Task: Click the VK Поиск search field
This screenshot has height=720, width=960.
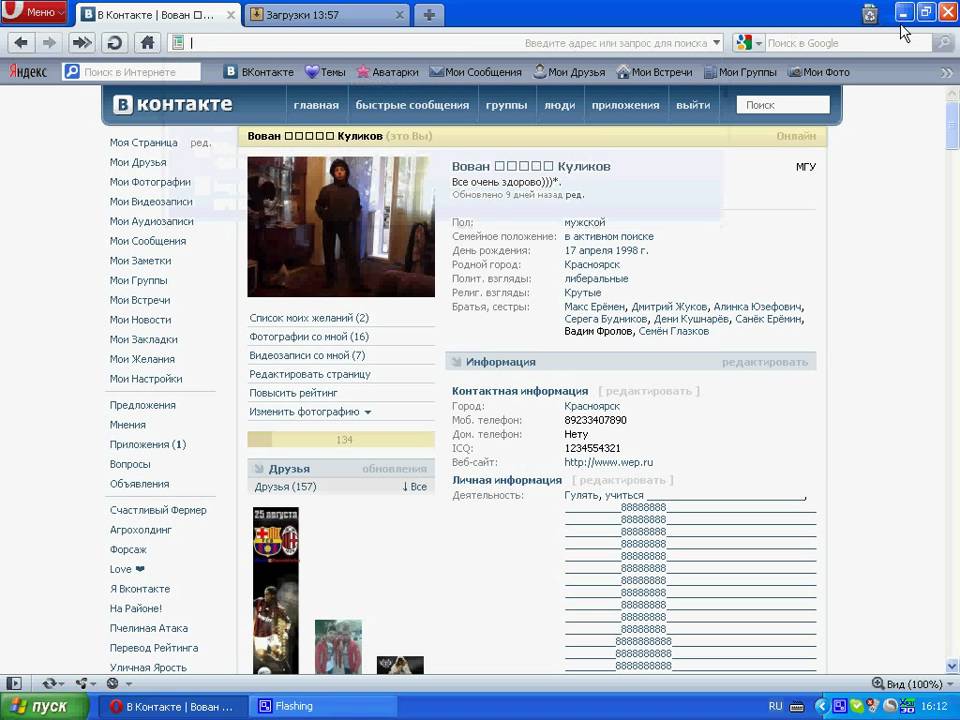Action: (784, 105)
